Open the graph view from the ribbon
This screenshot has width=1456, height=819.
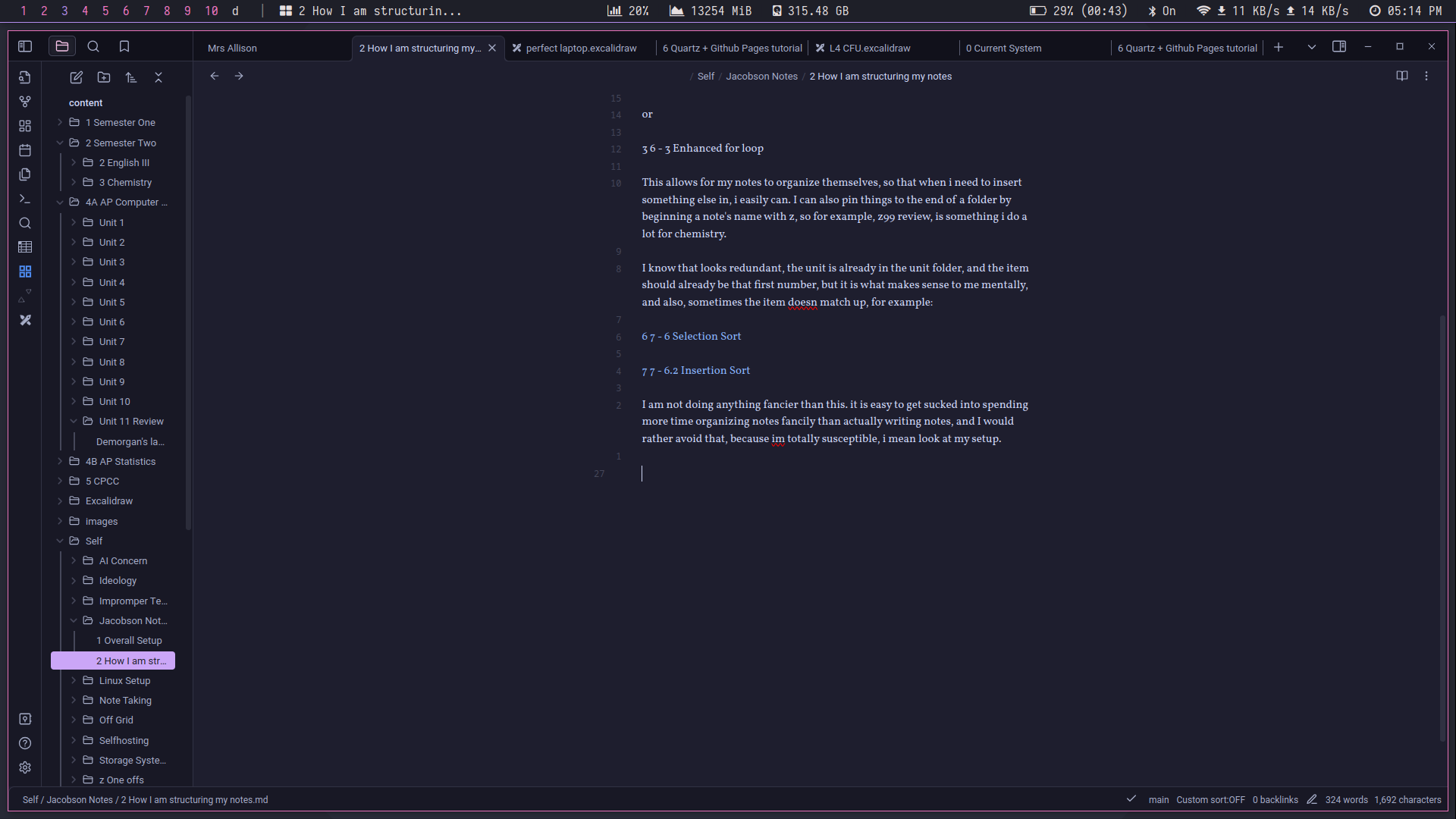click(x=25, y=102)
